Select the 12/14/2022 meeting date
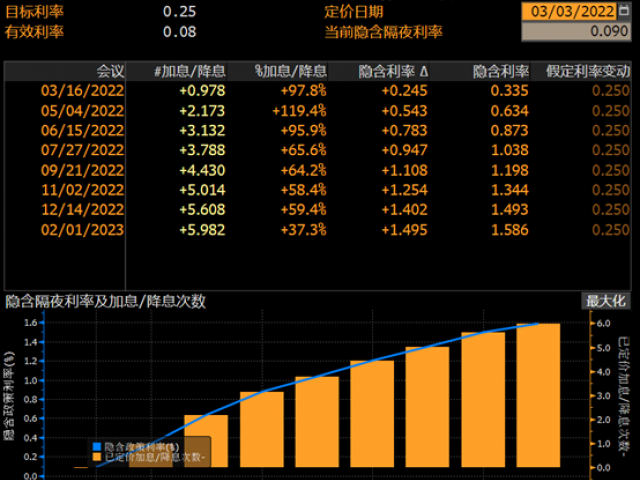Screen dimensions: 640x480 coord(82,209)
